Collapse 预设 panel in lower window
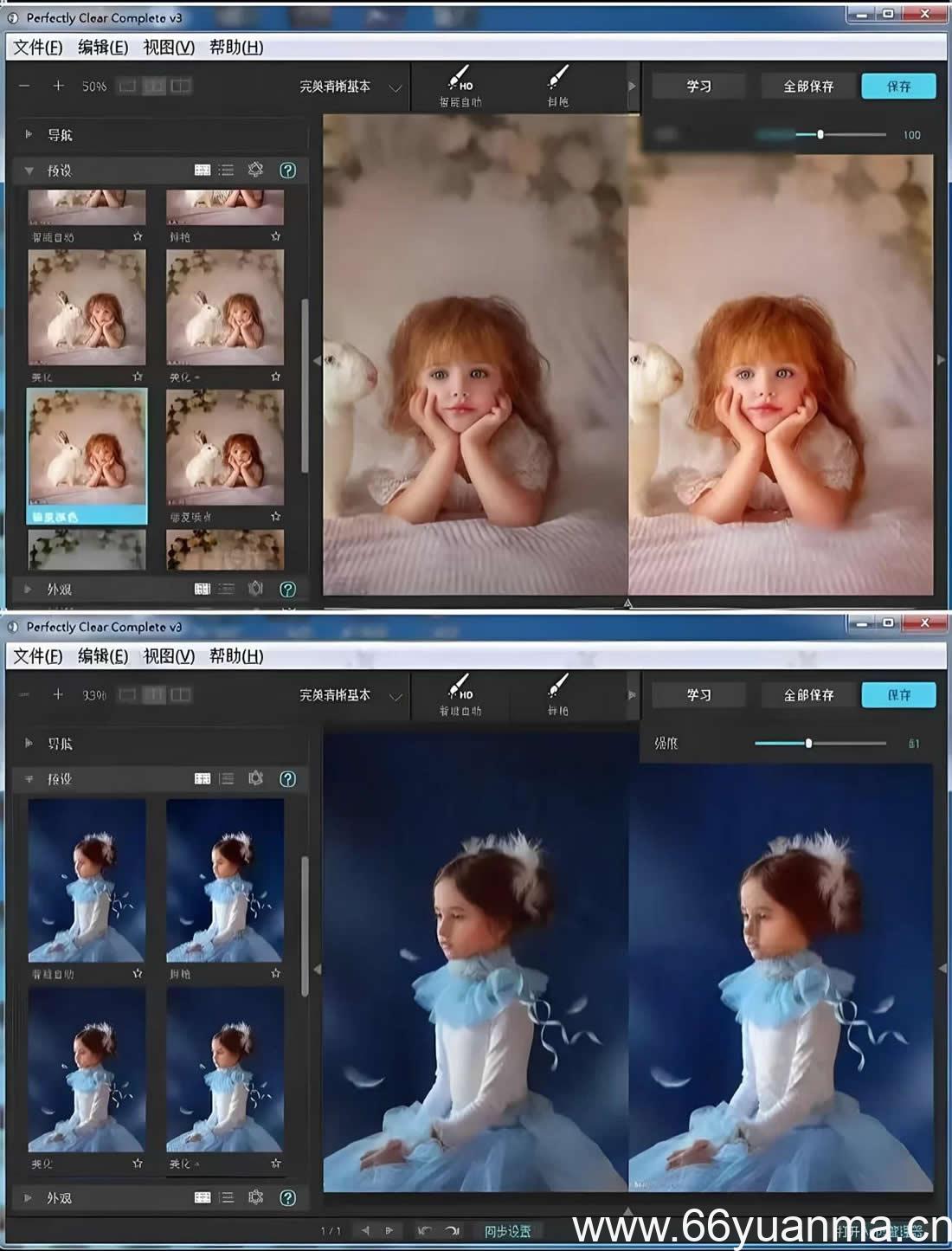 pos(29,779)
